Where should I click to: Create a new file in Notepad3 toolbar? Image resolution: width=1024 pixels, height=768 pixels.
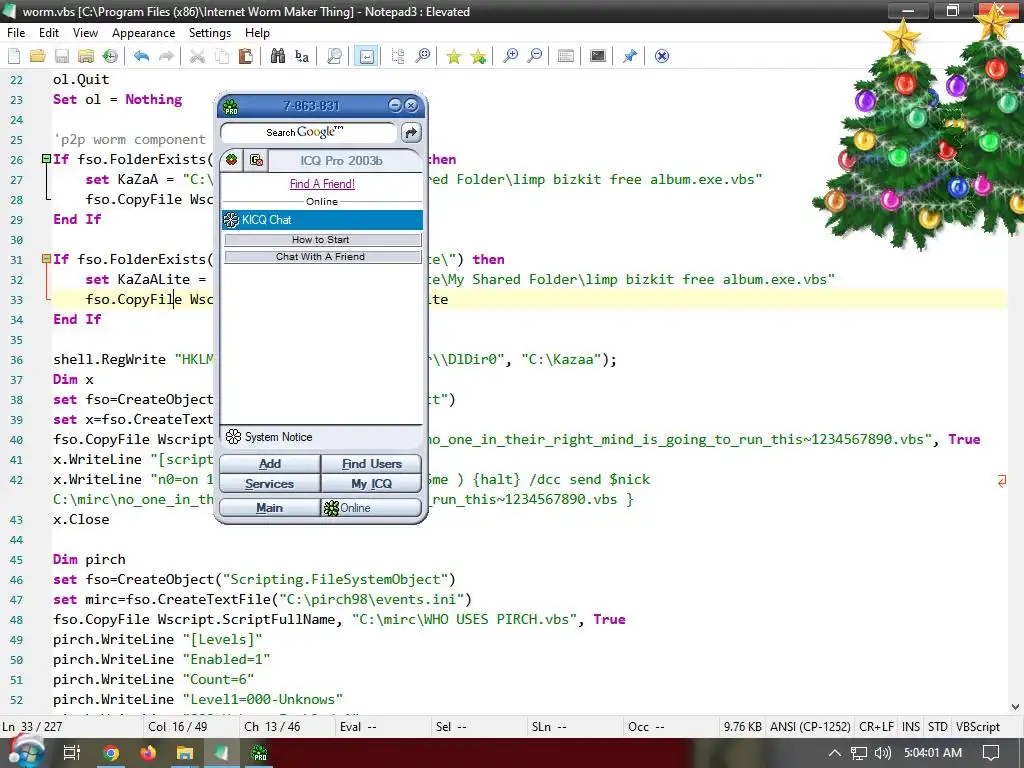coord(14,56)
